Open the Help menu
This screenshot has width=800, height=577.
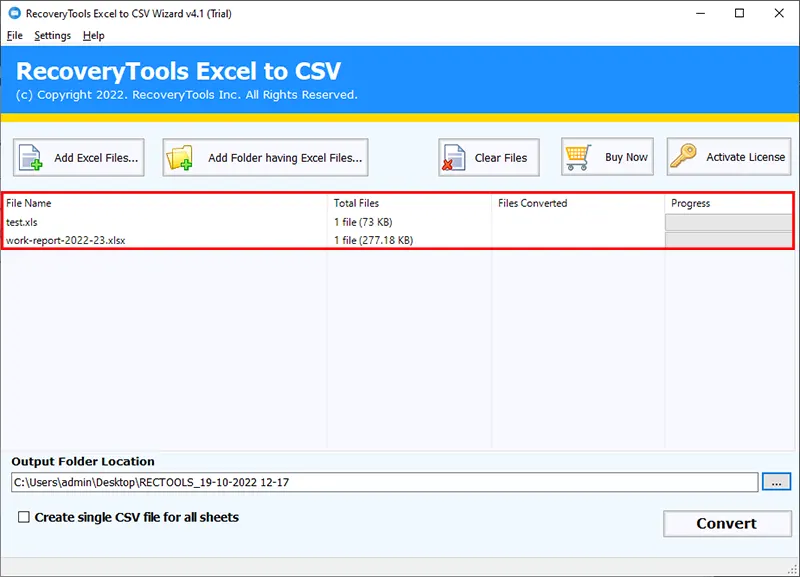tap(93, 35)
